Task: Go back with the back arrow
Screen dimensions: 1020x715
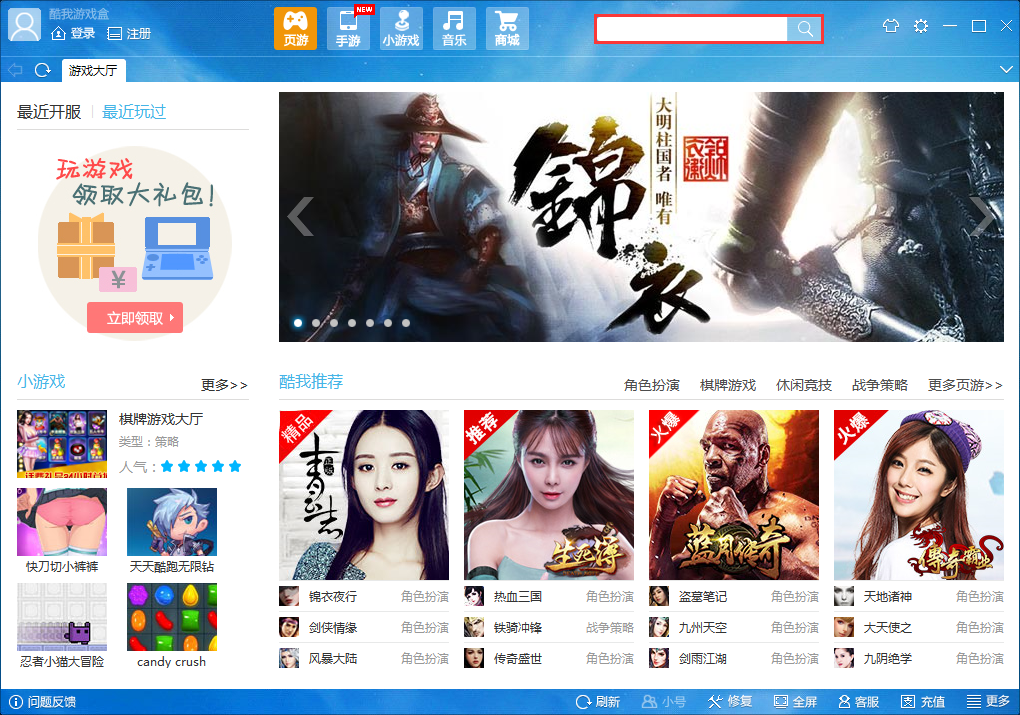Action: tap(16, 70)
